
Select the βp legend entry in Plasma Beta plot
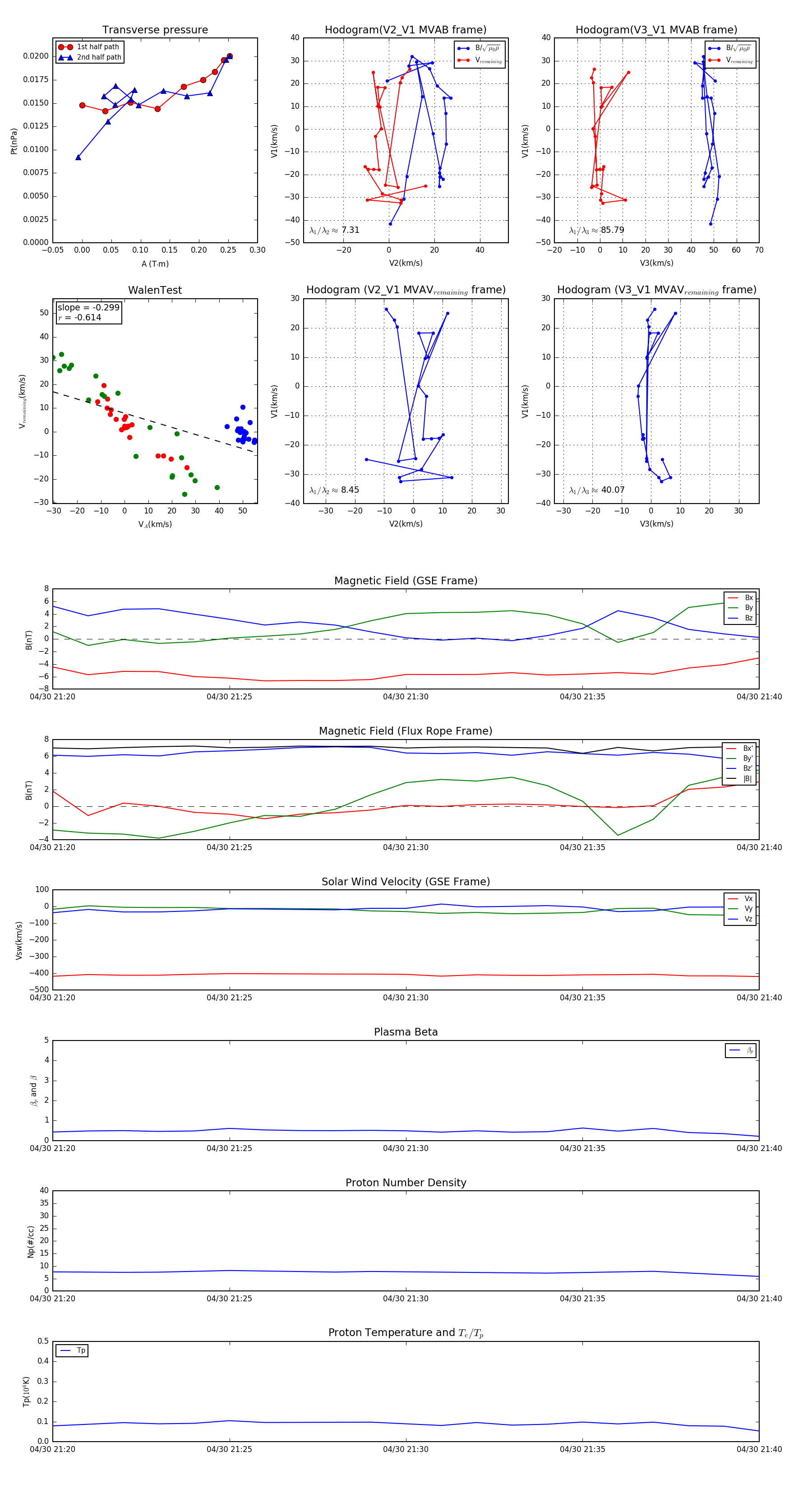tap(741, 1050)
